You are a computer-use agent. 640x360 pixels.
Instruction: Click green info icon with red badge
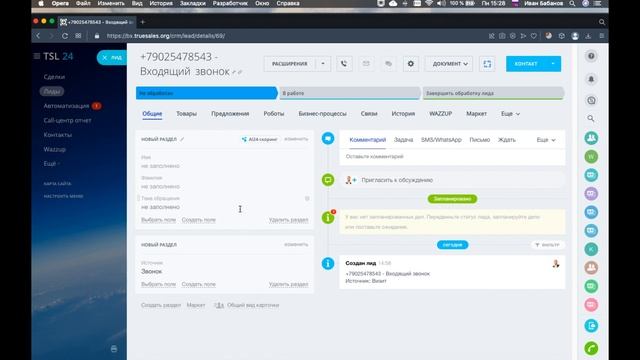click(328, 217)
